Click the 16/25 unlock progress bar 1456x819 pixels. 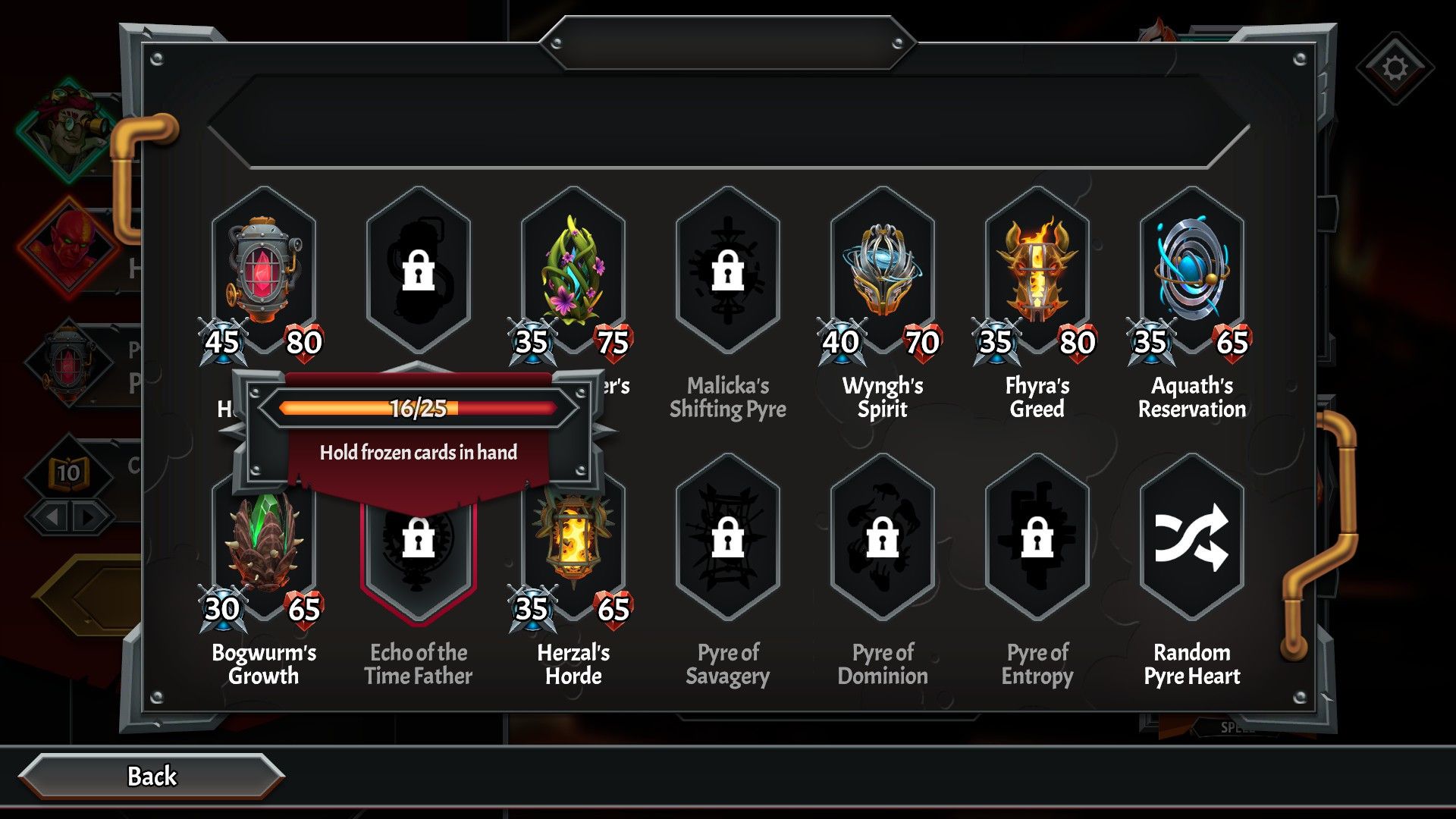tap(419, 408)
